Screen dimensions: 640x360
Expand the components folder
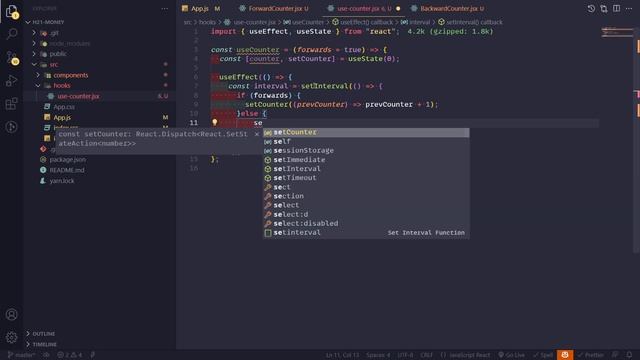point(71,75)
